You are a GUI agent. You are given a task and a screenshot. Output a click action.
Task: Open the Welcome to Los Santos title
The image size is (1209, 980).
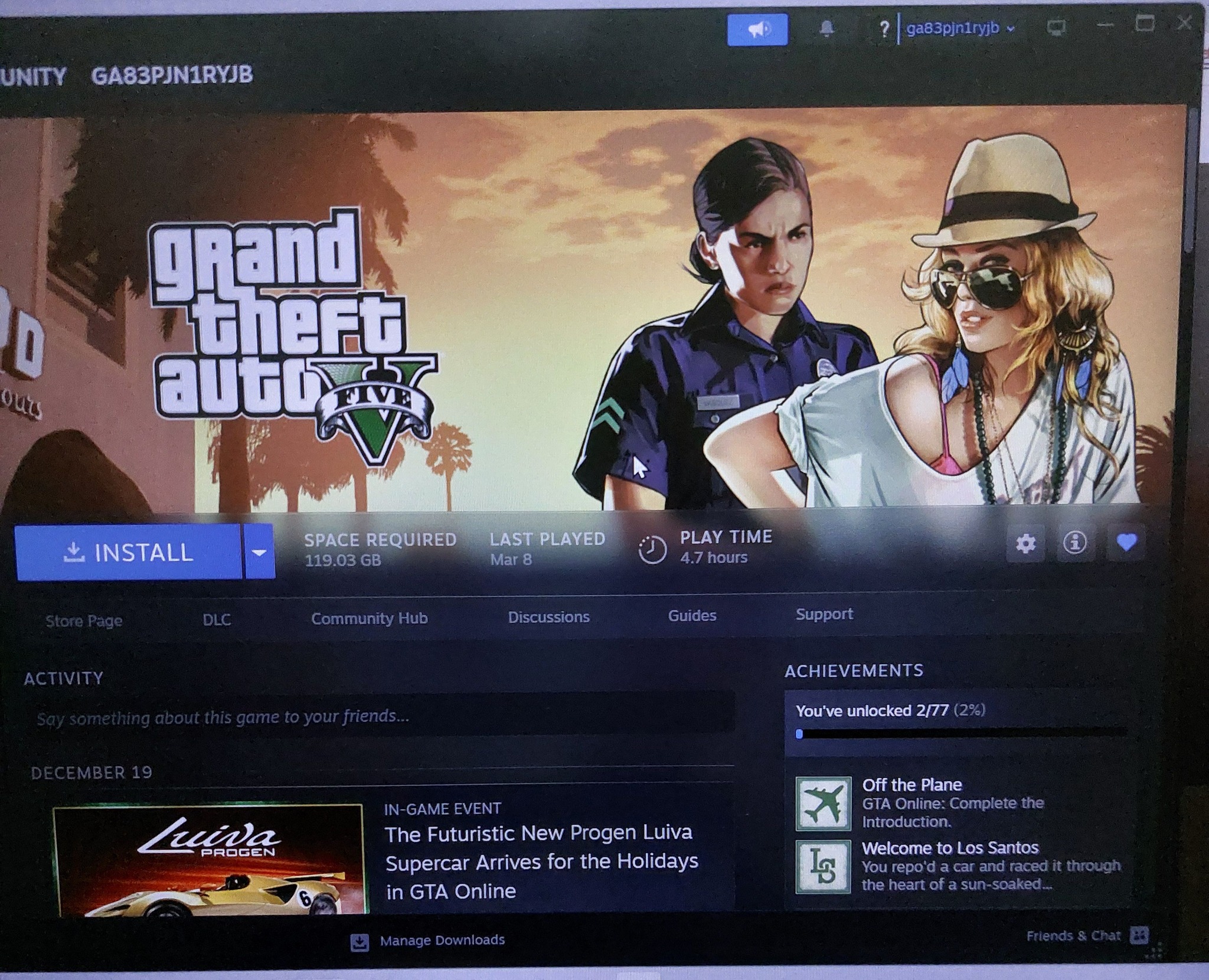coord(950,848)
